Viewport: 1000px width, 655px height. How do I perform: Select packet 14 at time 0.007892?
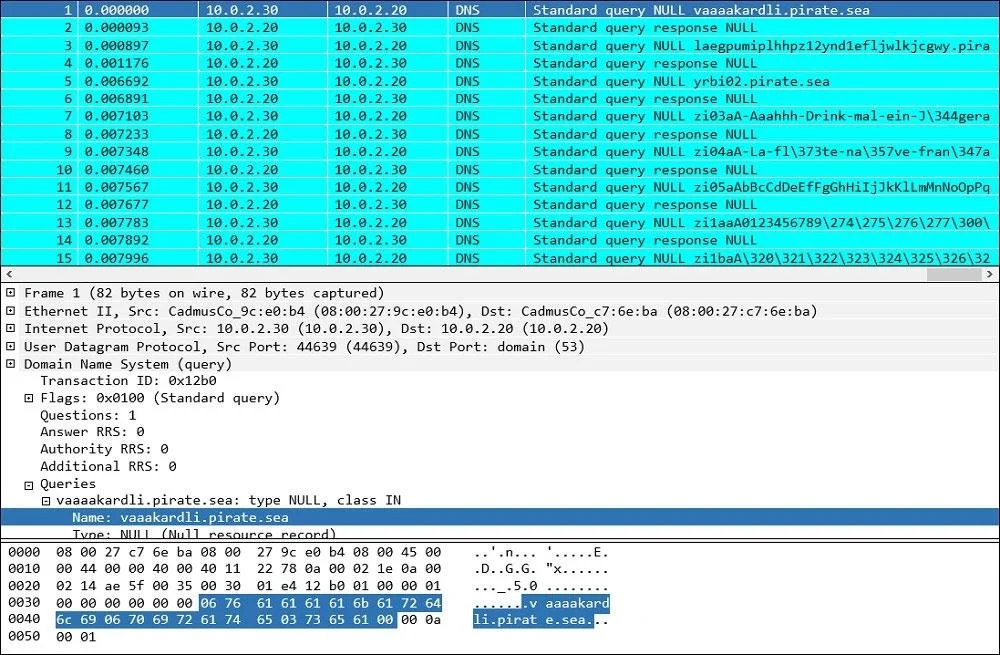point(500,240)
